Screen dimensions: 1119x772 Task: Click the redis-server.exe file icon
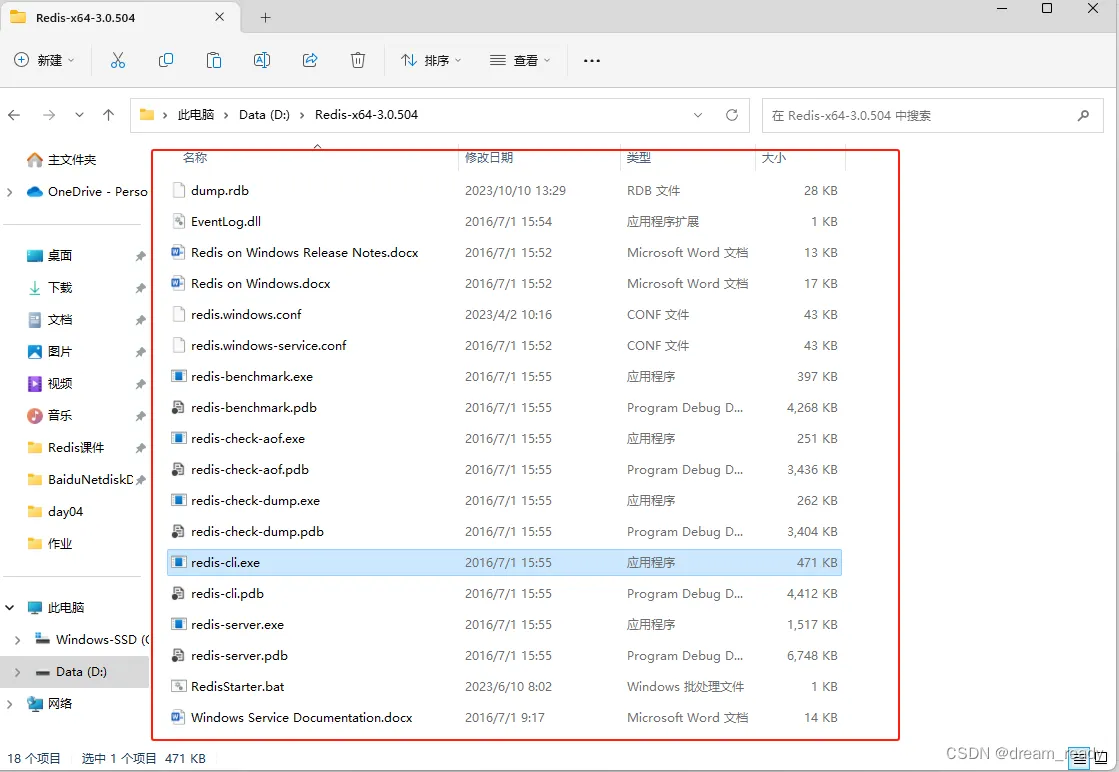[x=179, y=624]
